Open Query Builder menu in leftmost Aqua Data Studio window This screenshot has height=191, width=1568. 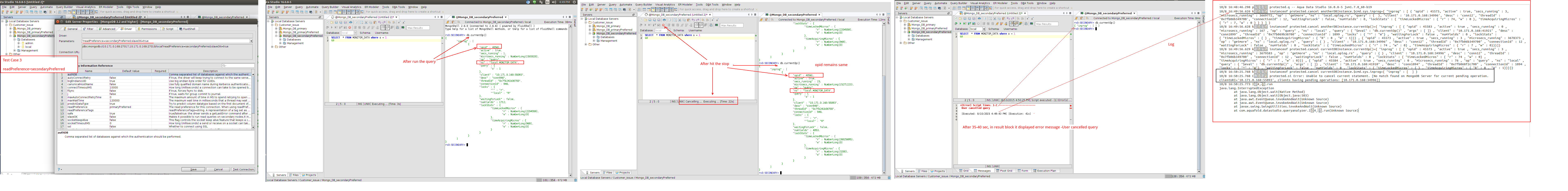point(65,7)
